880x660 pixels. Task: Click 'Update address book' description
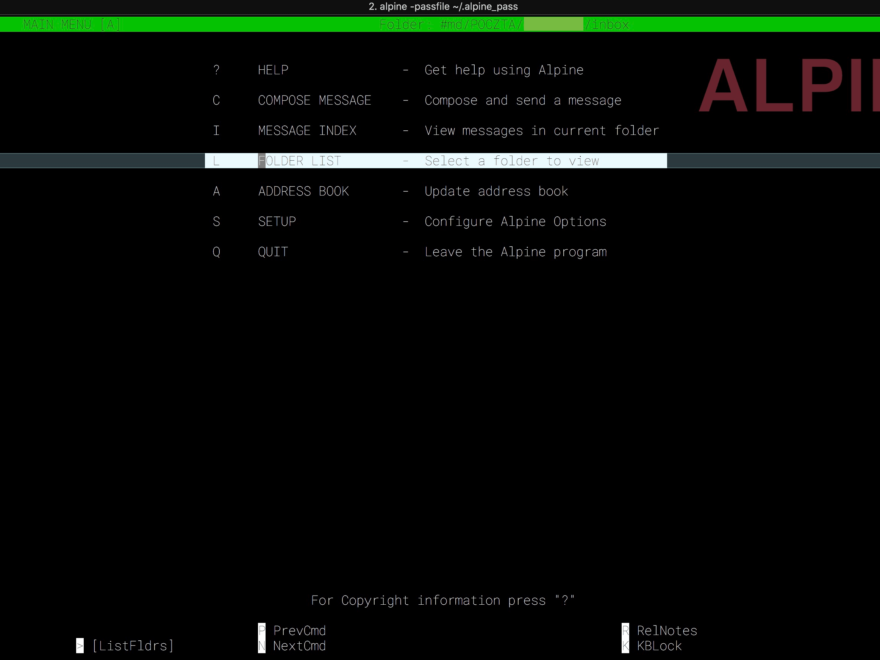[496, 191]
